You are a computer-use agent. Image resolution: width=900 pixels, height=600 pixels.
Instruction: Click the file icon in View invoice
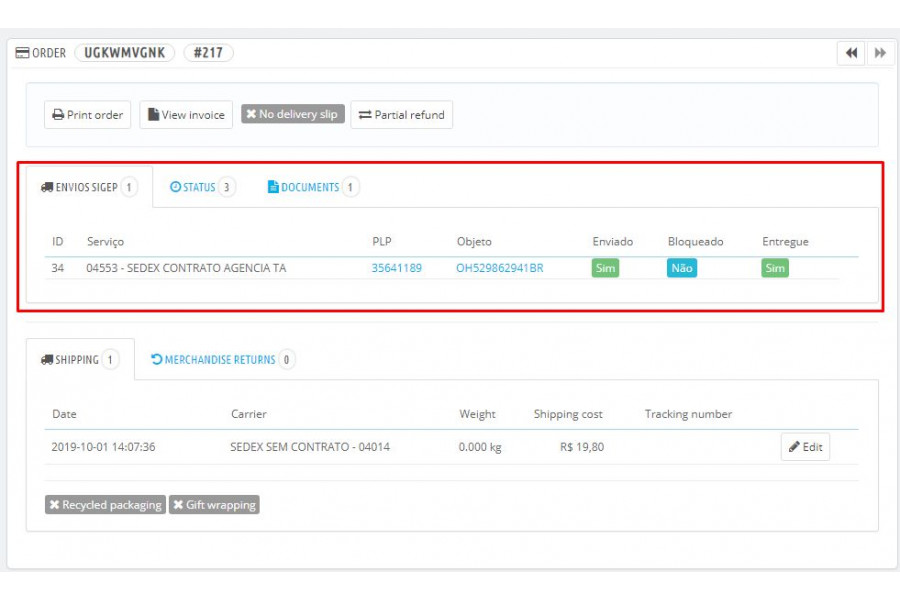coord(153,114)
